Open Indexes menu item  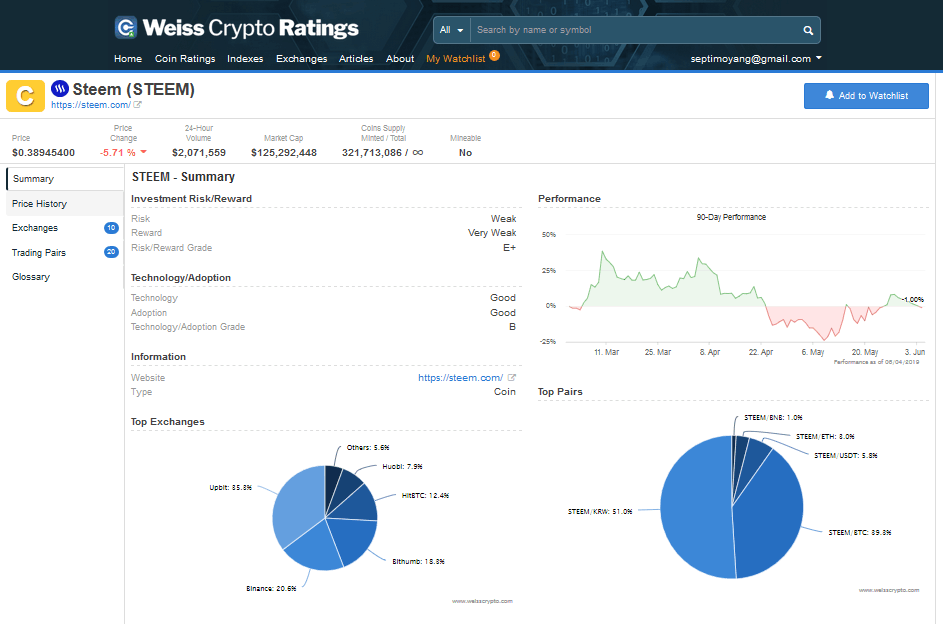[x=245, y=58]
